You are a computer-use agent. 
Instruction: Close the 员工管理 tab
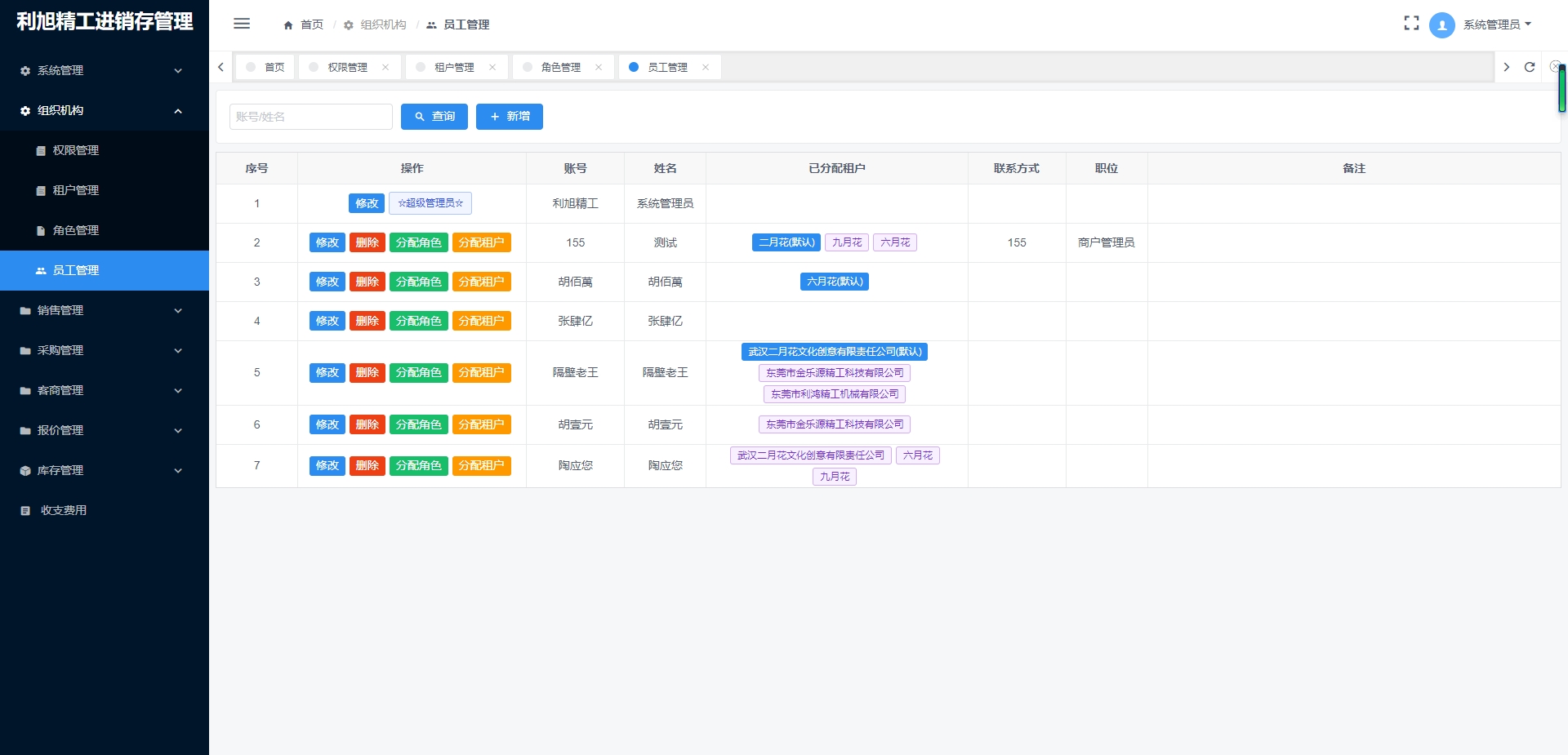click(x=706, y=67)
